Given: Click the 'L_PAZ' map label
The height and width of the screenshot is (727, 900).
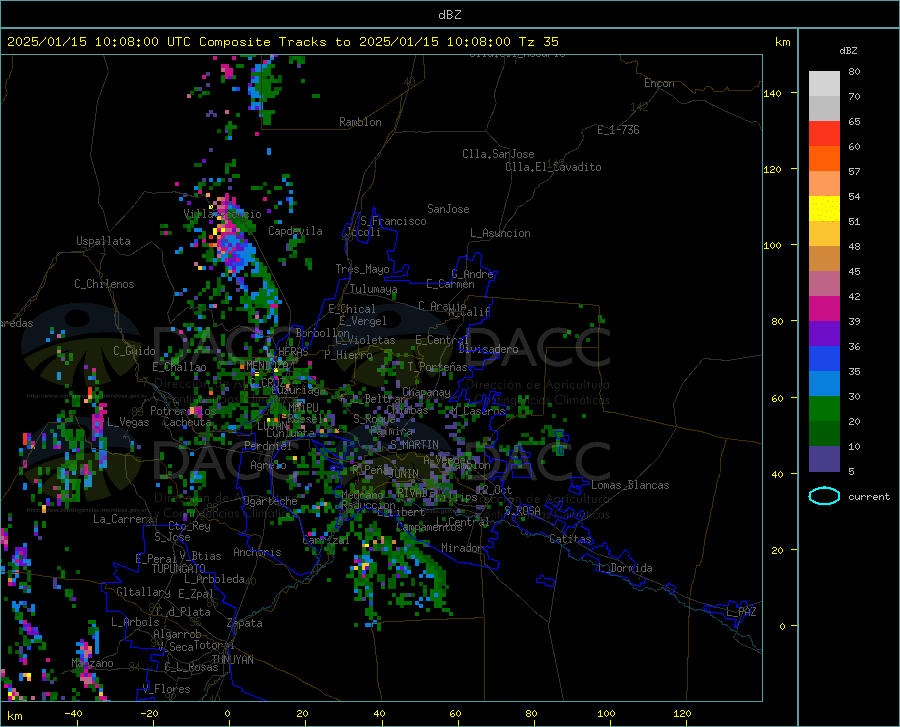Looking at the screenshot, I should click(x=741, y=612).
